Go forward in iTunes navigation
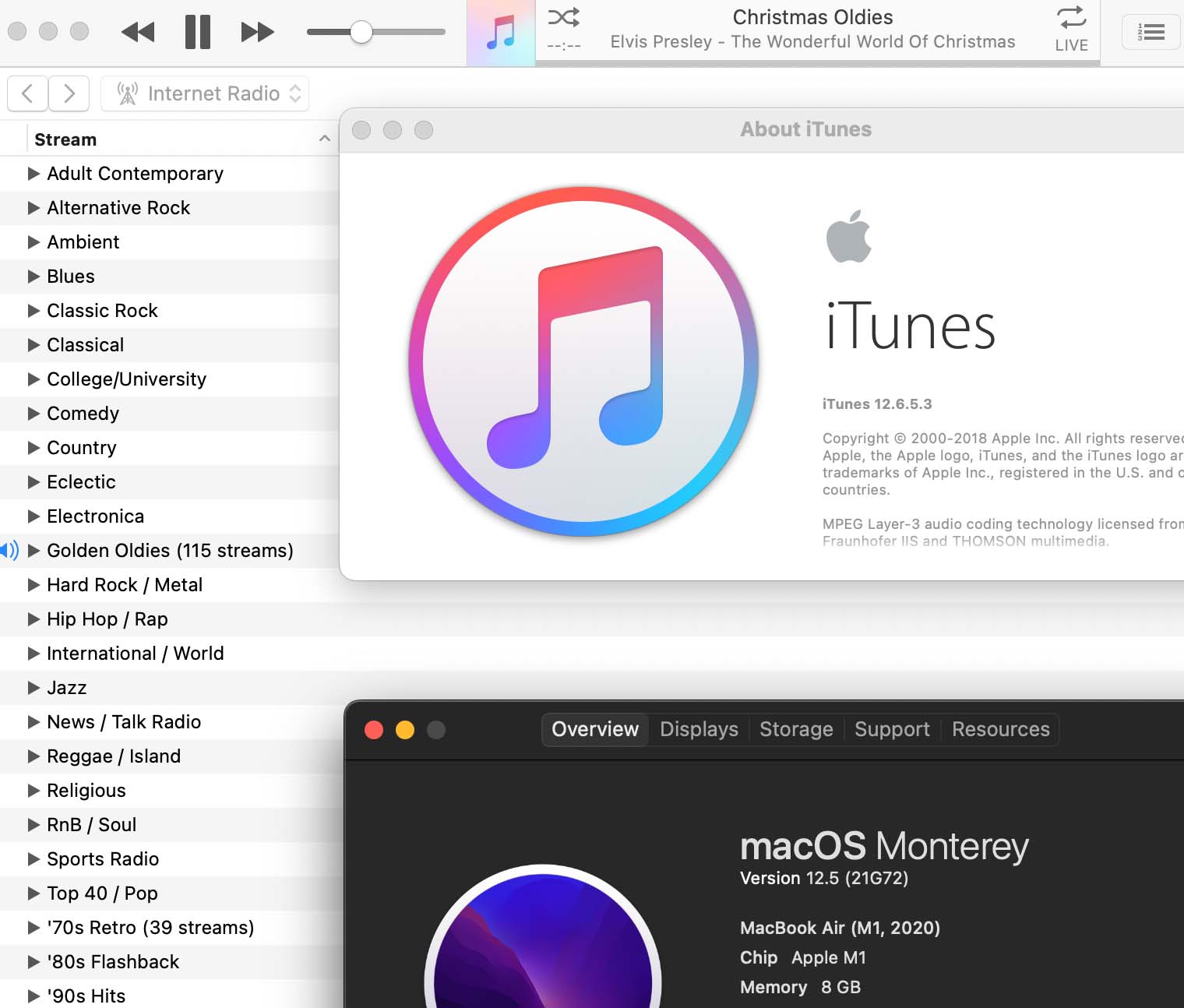1184x1008 pixels. pos(69,93)
